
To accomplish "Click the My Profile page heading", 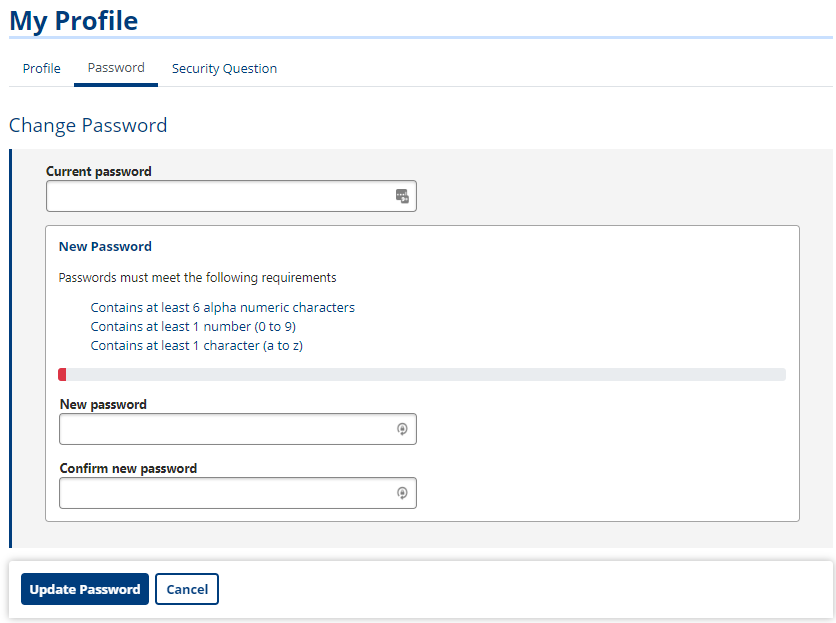I will 74,21.
